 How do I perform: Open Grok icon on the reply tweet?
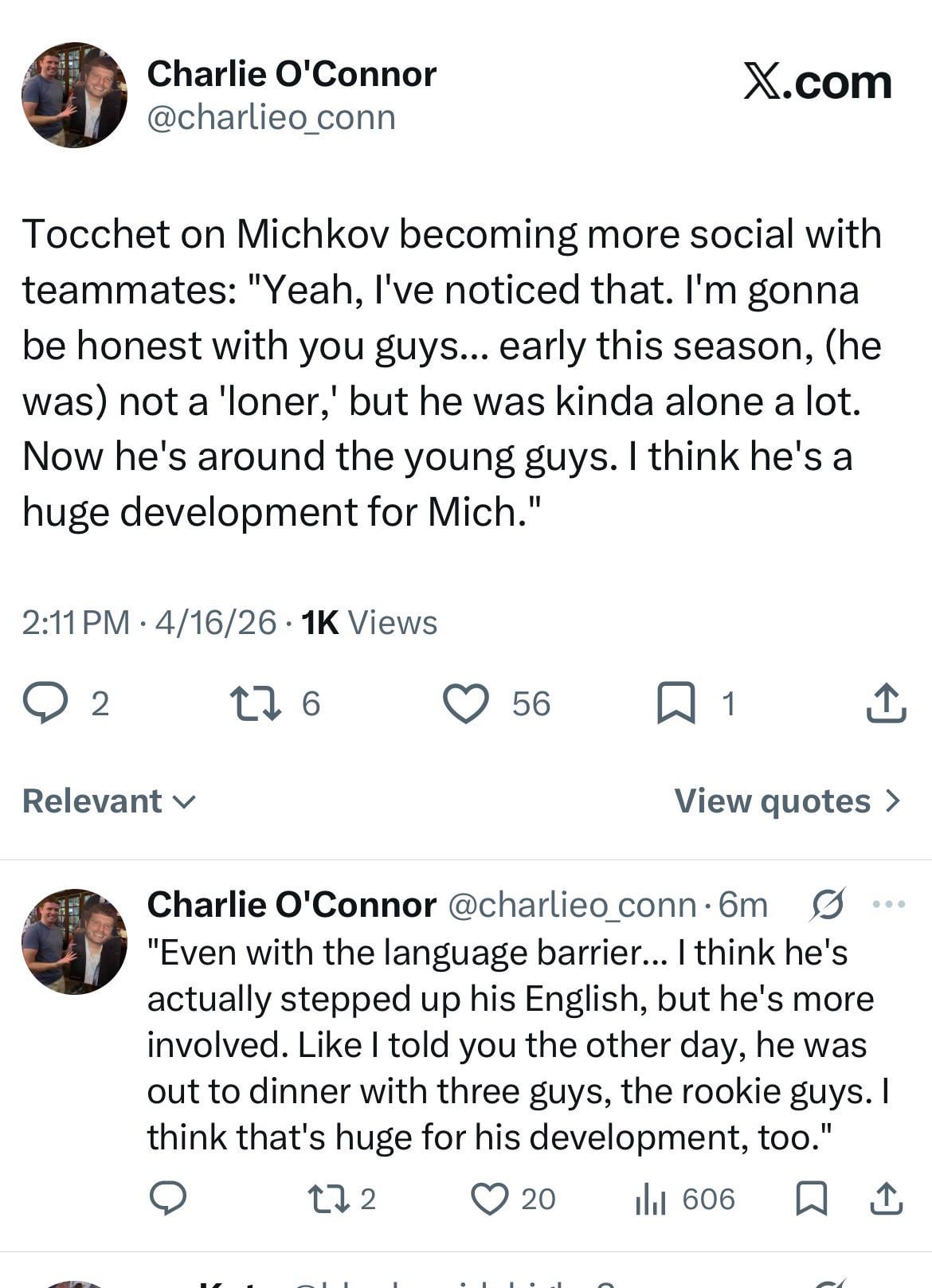click(828, 904)
